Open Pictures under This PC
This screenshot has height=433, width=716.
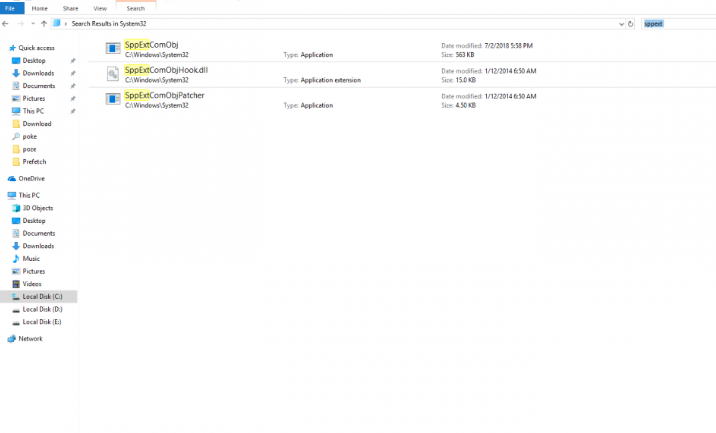point(34,271)
